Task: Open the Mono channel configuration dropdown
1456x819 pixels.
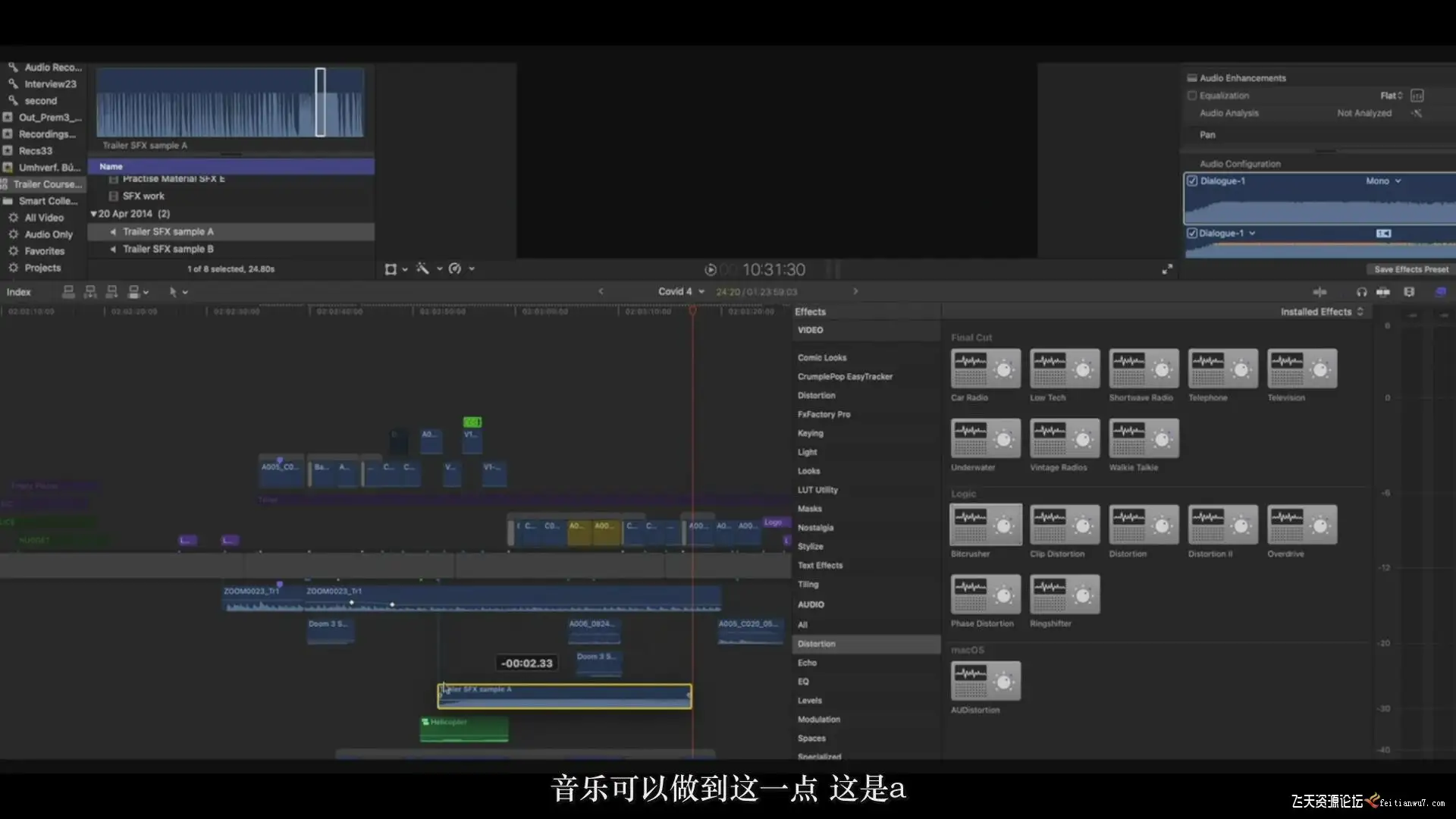Action: click(x=1383, y=181)
